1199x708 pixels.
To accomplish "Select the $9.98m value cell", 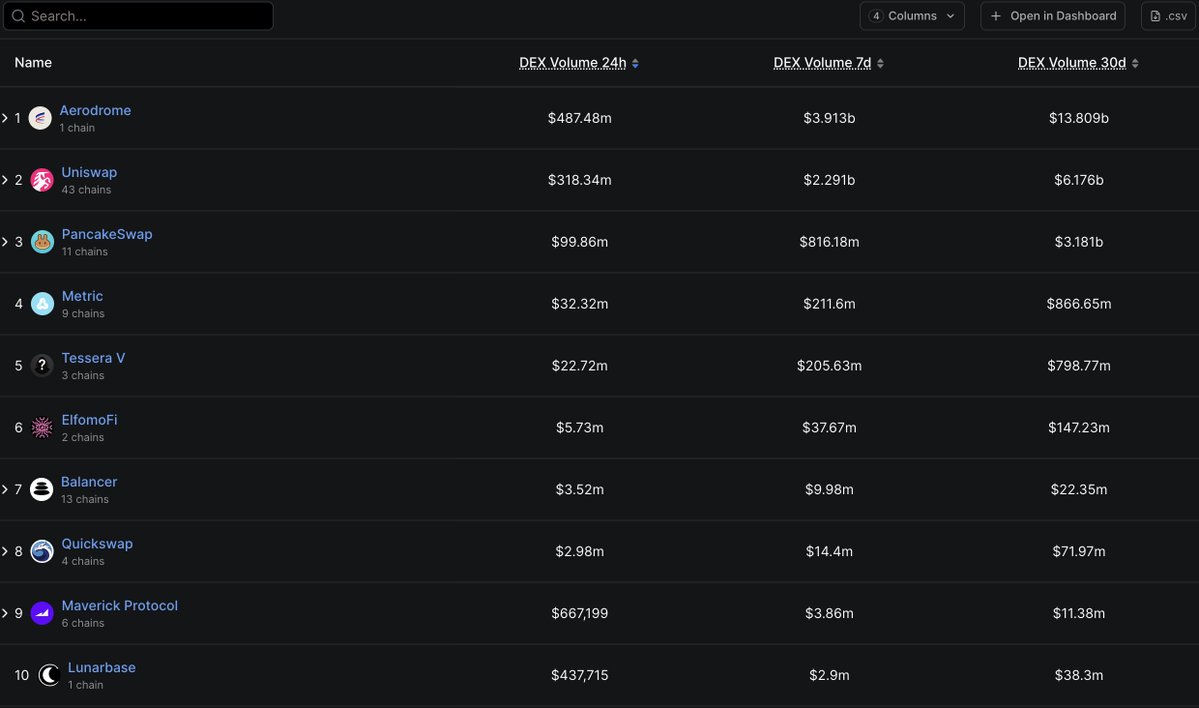I will coord(829,489).
